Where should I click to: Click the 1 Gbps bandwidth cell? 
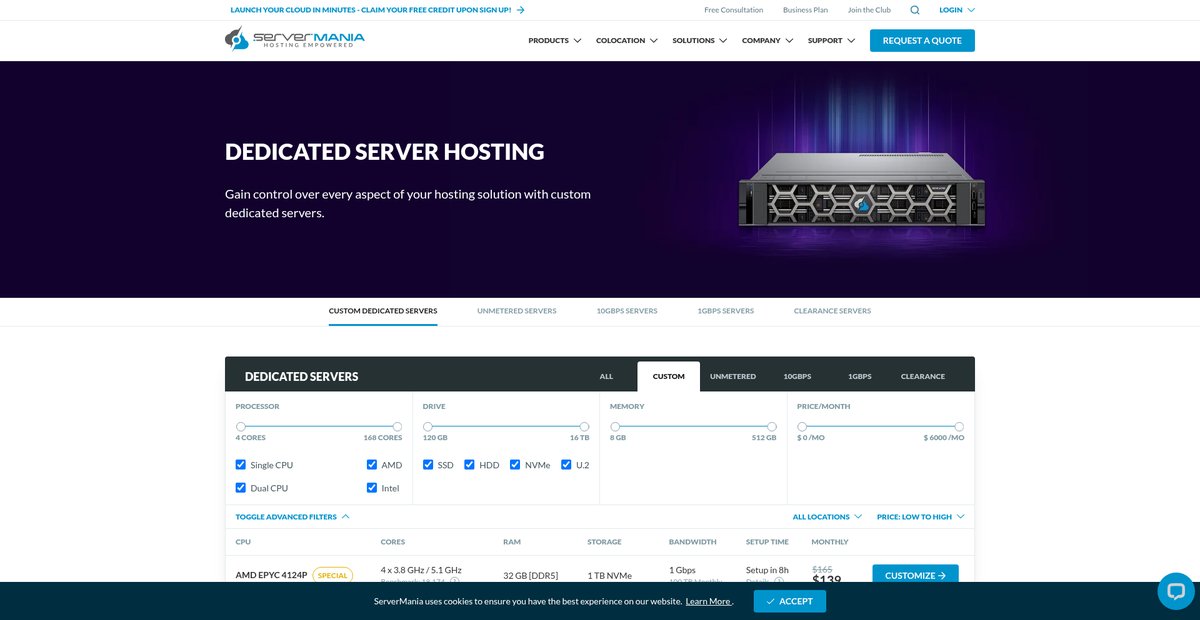click(682, 570)
